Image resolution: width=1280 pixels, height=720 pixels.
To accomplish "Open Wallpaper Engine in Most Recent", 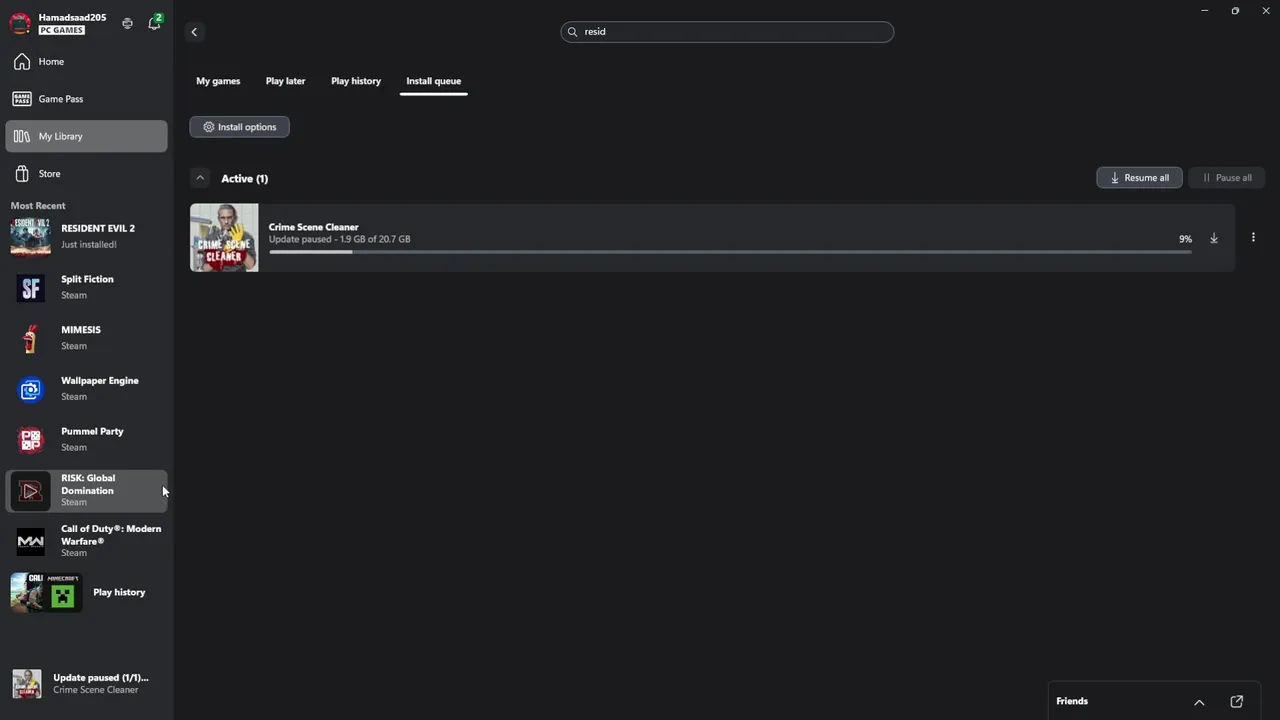I will [86, 389].
